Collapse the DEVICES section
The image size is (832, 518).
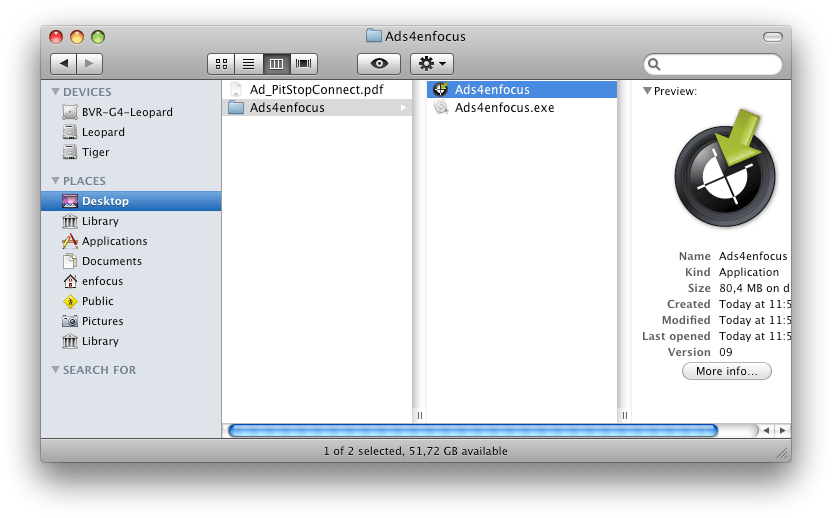pos(55,91)
